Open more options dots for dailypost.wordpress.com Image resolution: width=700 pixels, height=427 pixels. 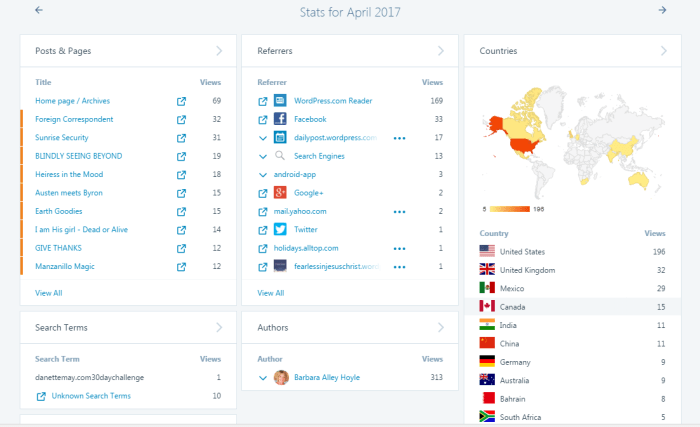(x=400, y=138)
